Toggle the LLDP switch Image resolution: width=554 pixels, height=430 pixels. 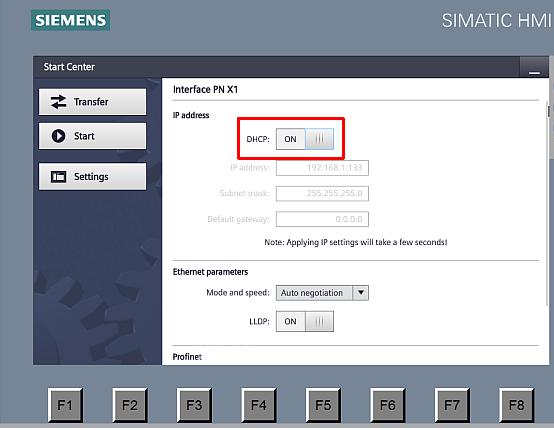point(305,321)
